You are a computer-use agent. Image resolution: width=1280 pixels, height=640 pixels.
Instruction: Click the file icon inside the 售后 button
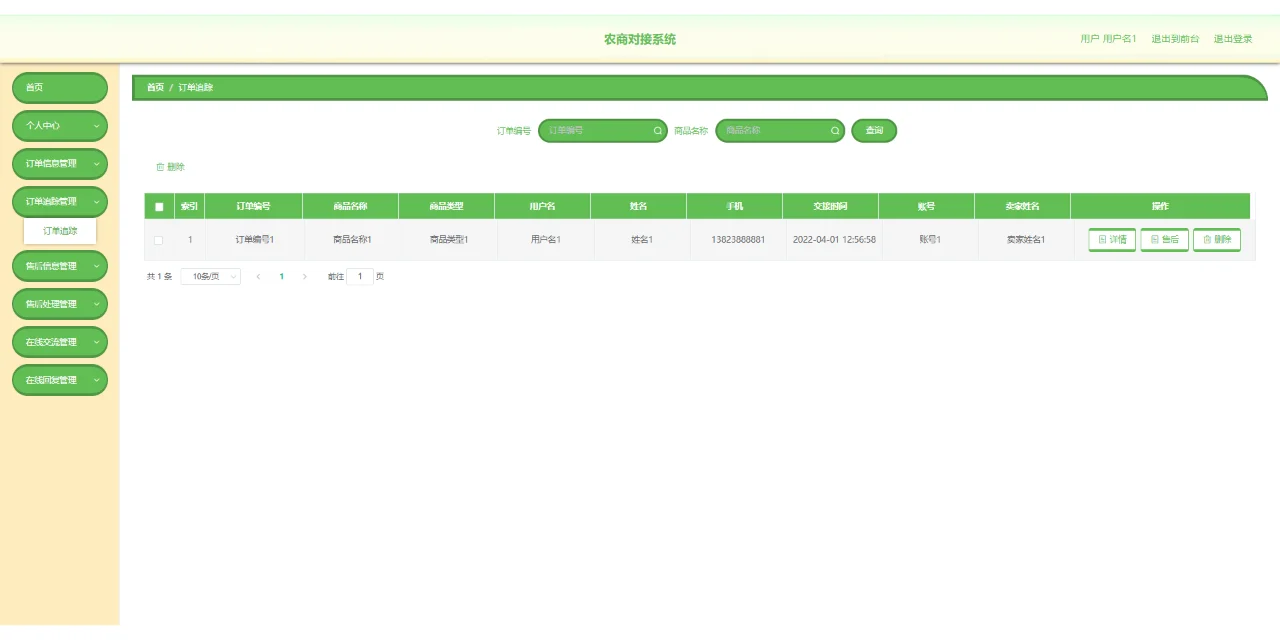point(1153,239)
